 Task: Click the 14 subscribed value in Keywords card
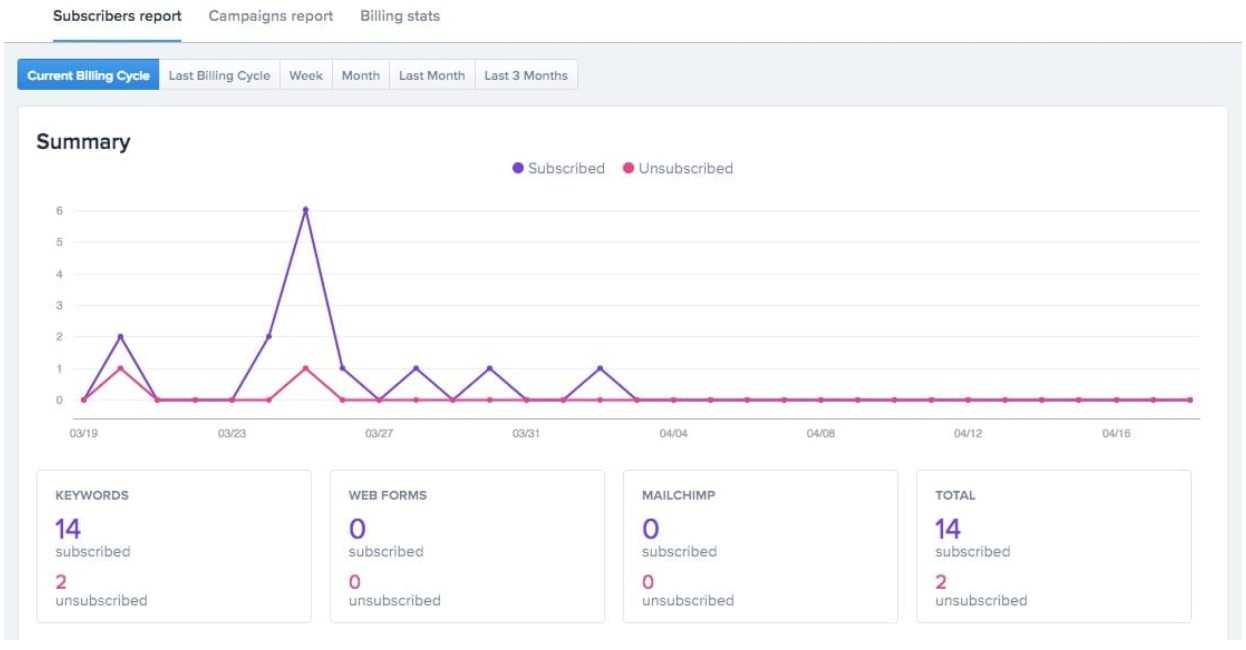pos(68,529)
